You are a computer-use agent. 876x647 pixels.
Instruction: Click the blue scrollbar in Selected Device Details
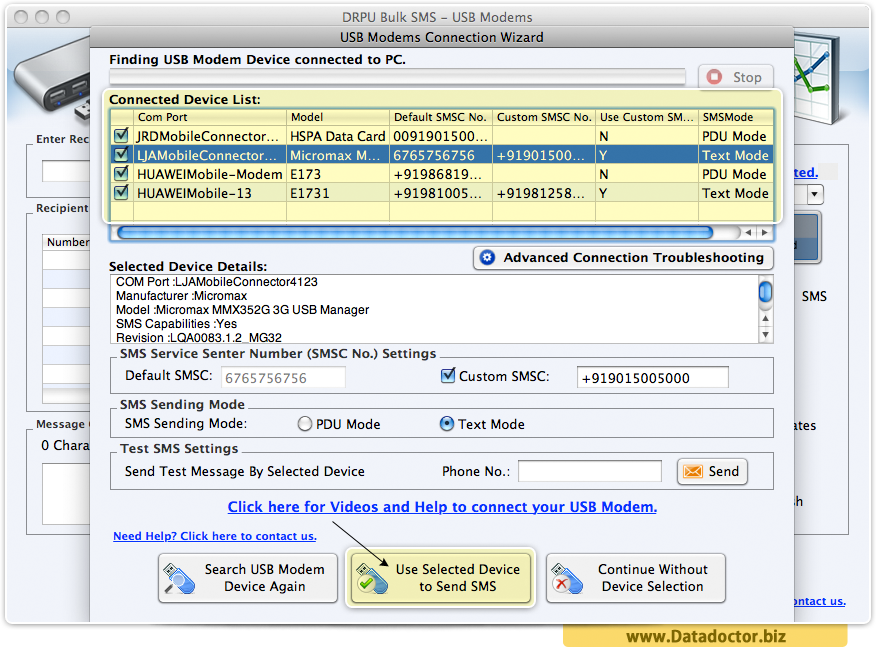(763, 291)
